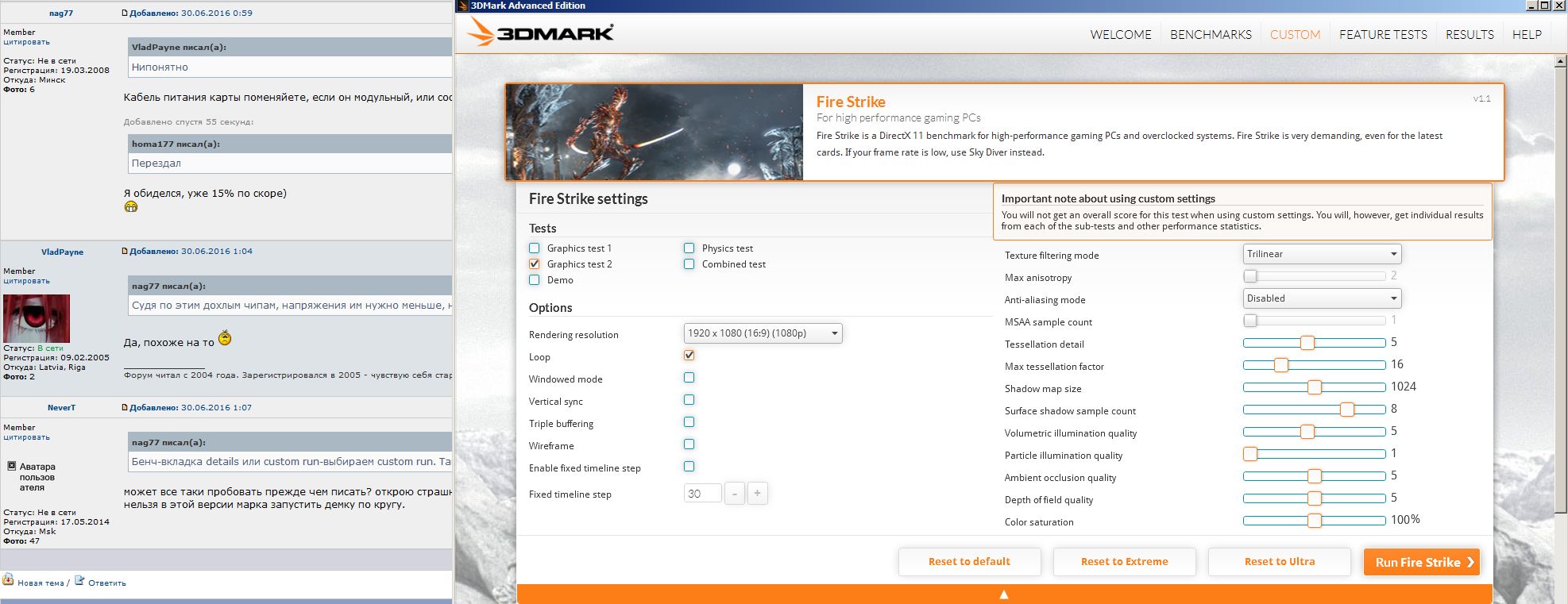Image resolution: width=1568 pixels, height=604 pixels.
Task: Enable Vertical sync
Action: 689,400
